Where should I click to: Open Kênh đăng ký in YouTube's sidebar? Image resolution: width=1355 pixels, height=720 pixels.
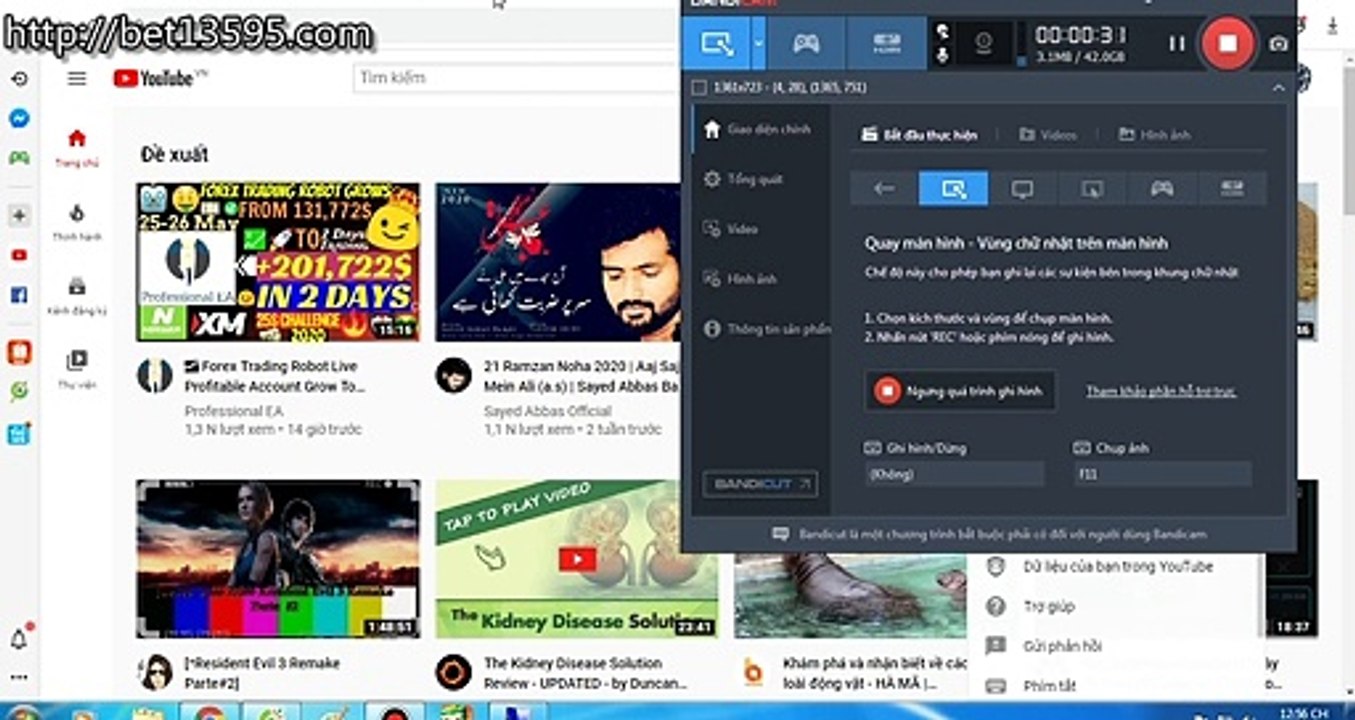click(77, 296)
